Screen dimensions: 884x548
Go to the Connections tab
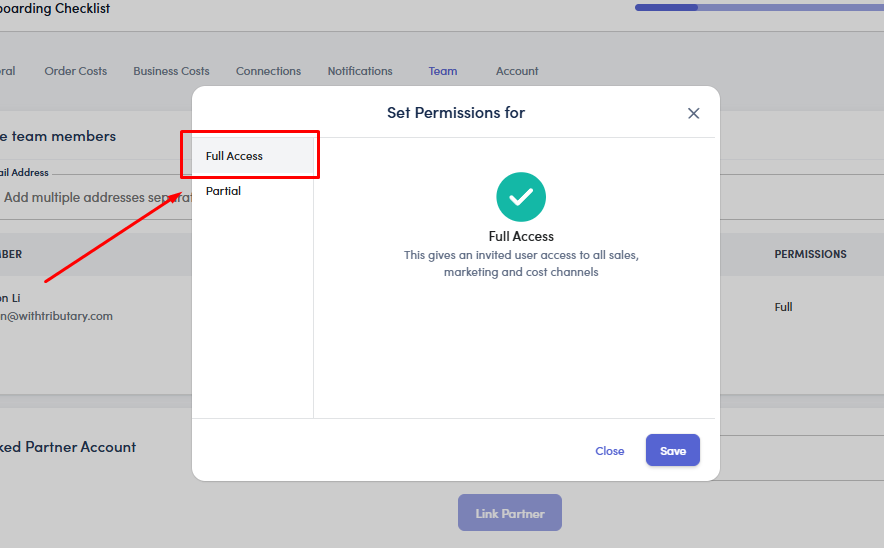pyautogui.click(x=268, y=71)
